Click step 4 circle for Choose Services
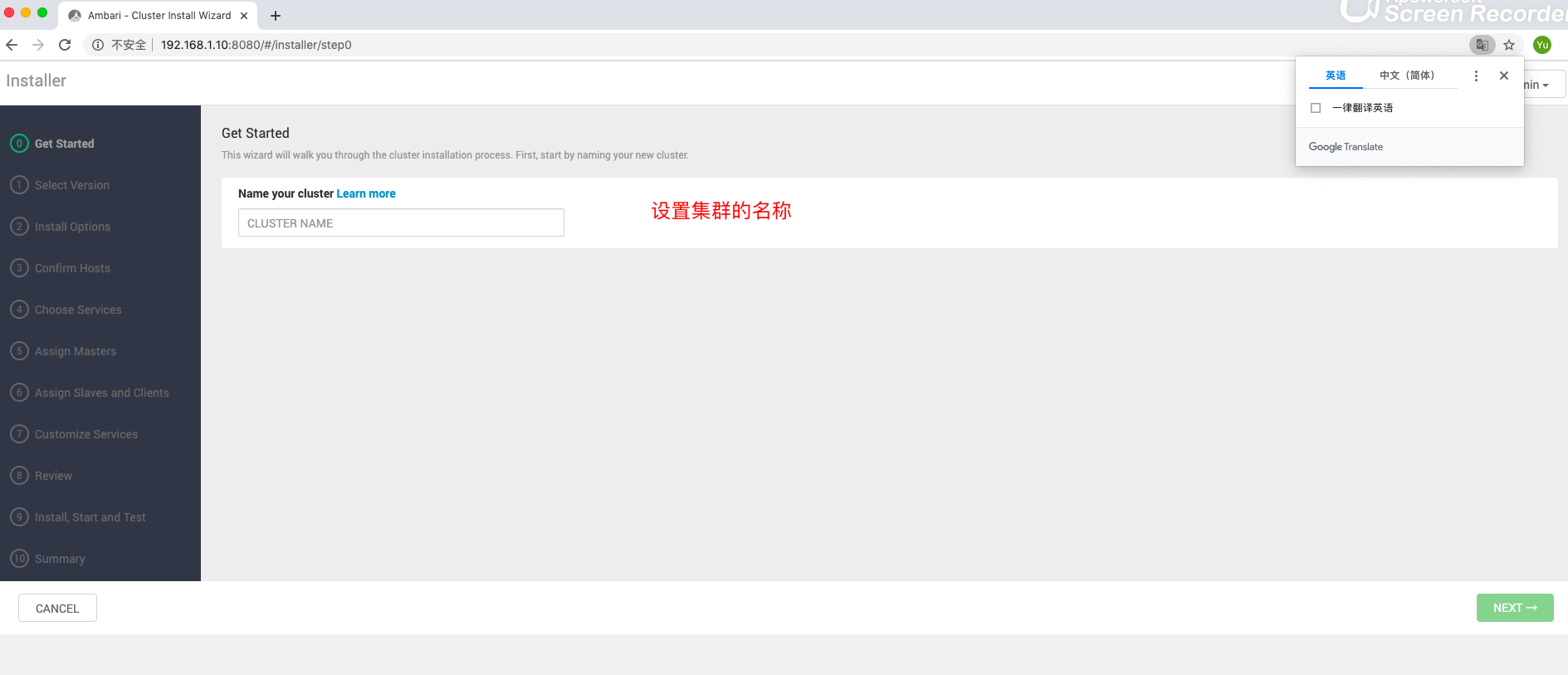 point(19,310)
